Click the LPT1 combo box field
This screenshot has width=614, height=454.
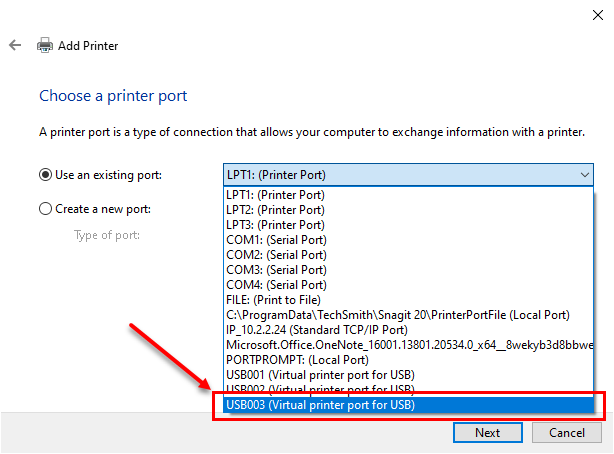408,175
